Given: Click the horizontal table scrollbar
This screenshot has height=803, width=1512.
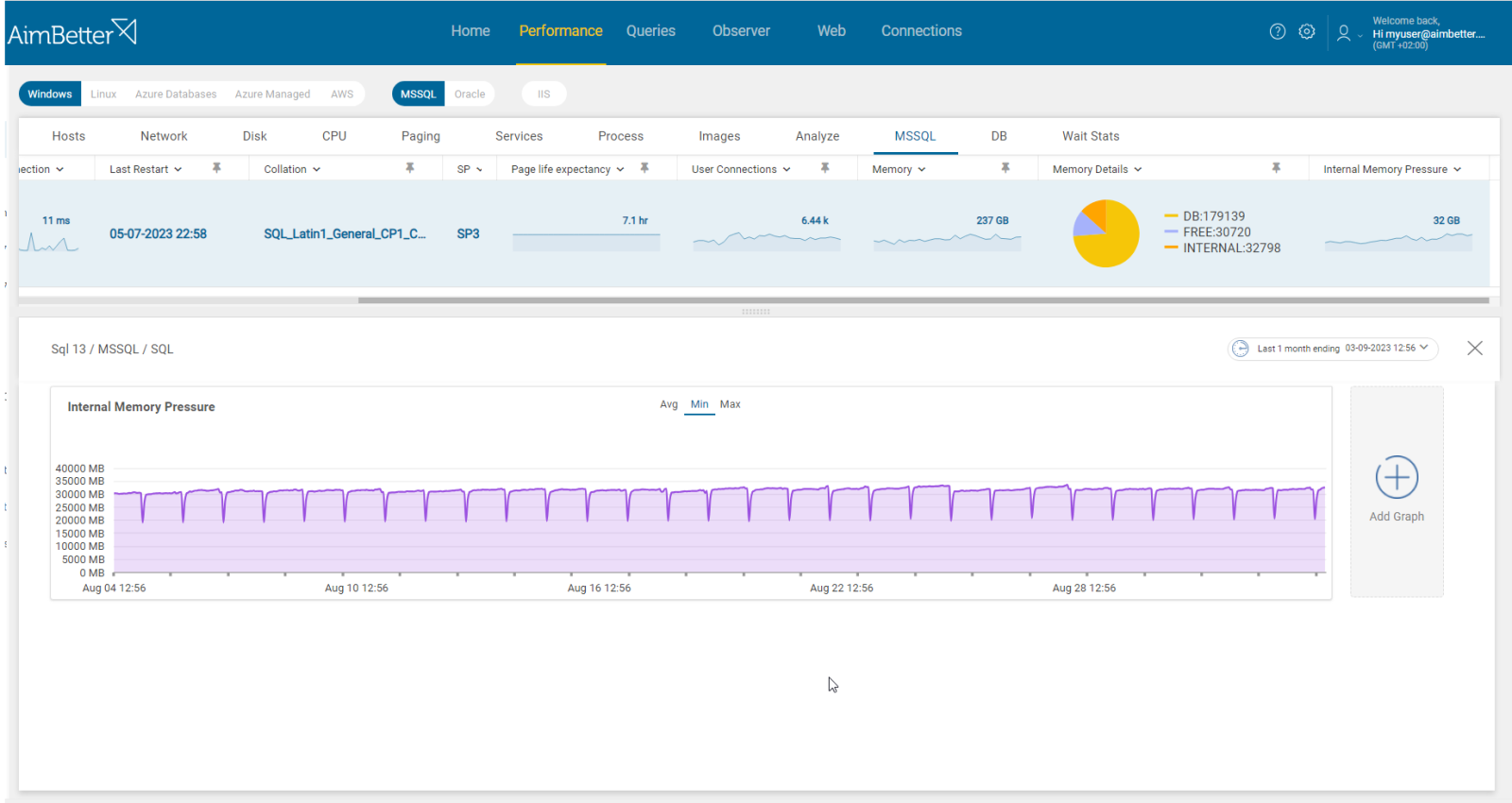Looking at the screenshot, I should tap(923, 300).
